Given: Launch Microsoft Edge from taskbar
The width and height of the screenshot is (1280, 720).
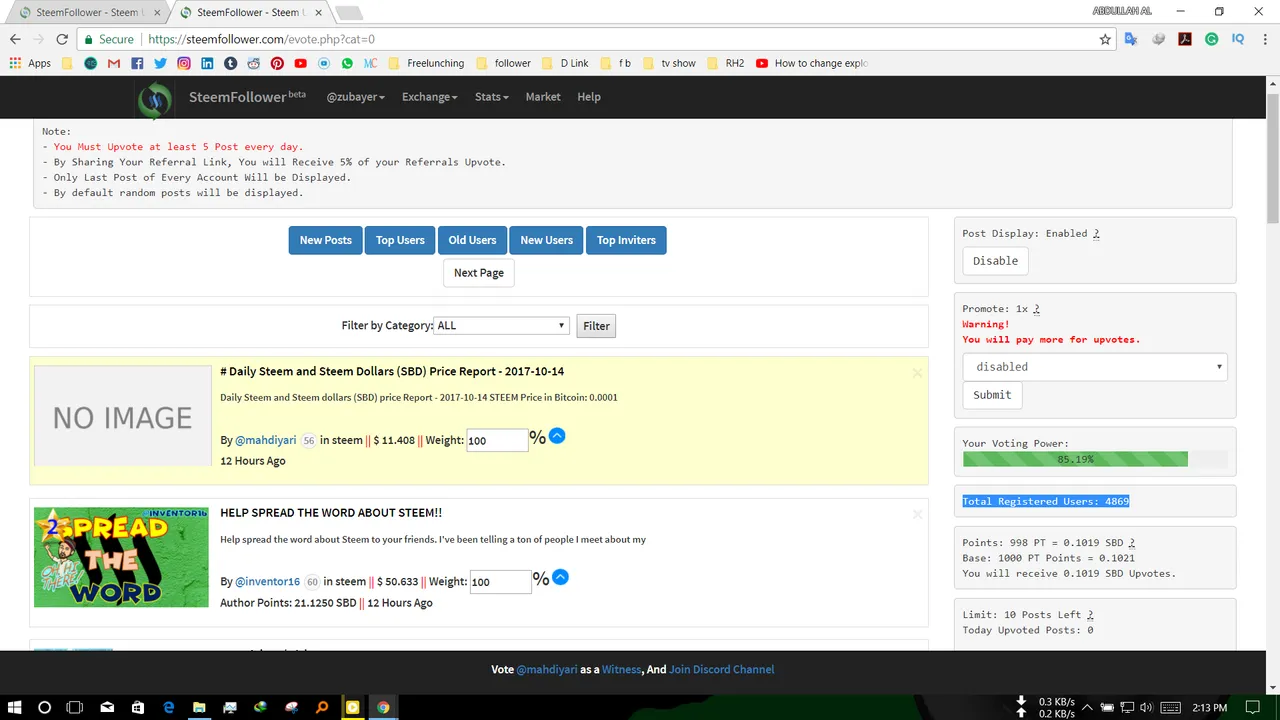Looking at the screenshot, I should [168, 707].
